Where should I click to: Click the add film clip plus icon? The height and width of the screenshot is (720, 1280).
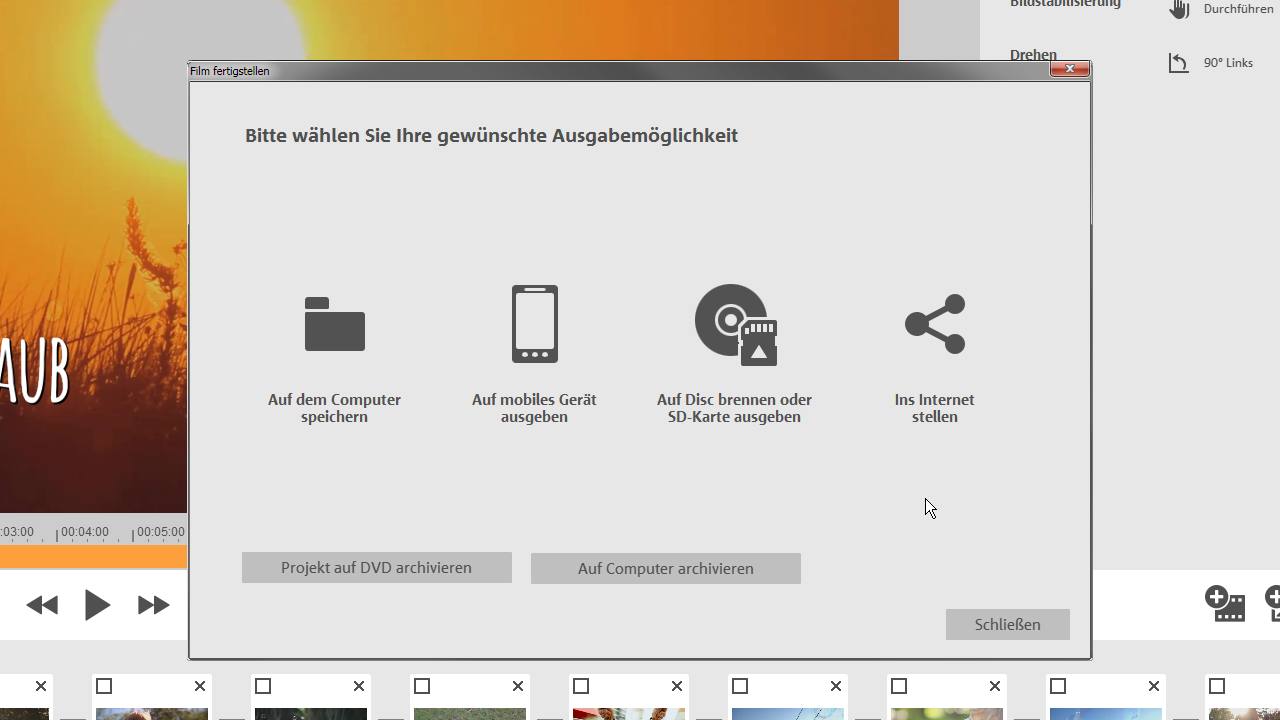pos(1225,604)
